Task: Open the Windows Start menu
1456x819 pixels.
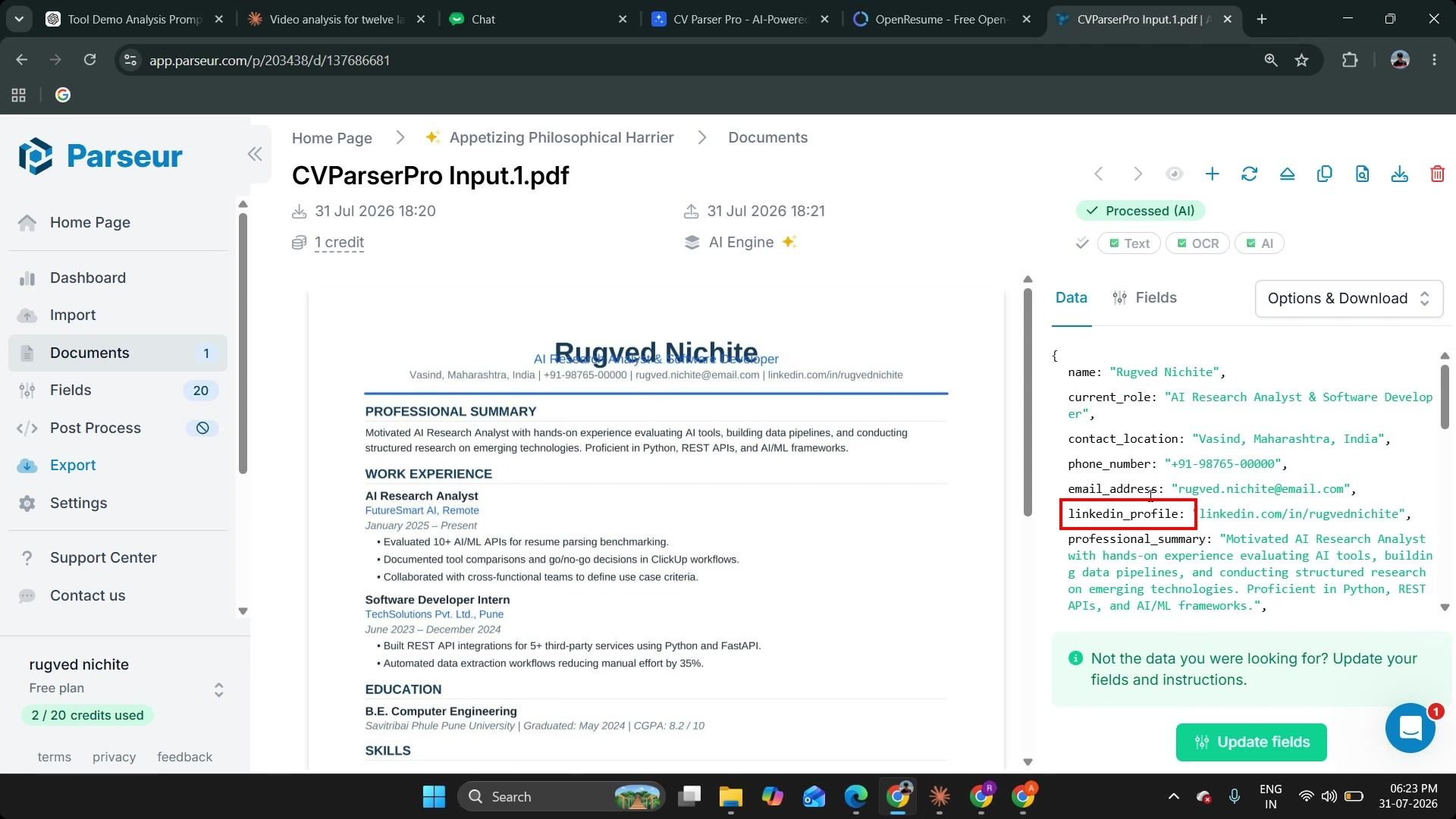Action: coord(434,797)
